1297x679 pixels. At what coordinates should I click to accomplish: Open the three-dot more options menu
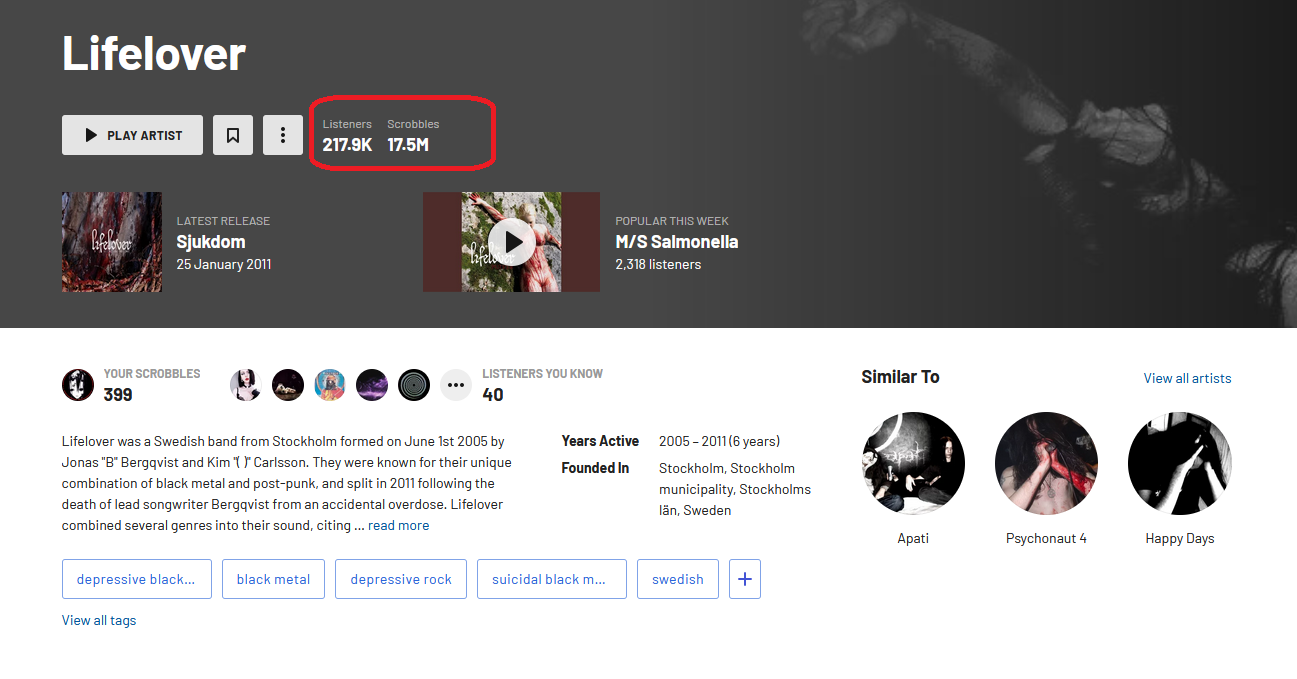point(283,135)
